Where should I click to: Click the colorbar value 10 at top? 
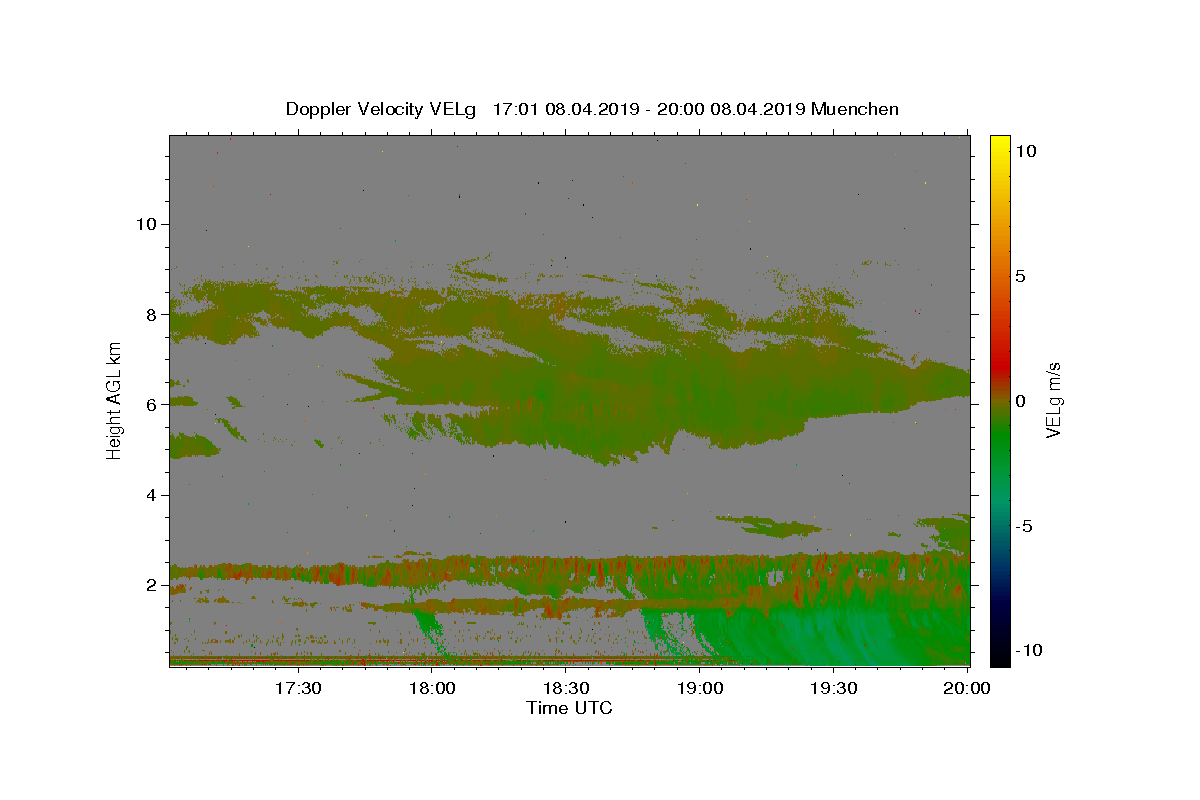1025,151
